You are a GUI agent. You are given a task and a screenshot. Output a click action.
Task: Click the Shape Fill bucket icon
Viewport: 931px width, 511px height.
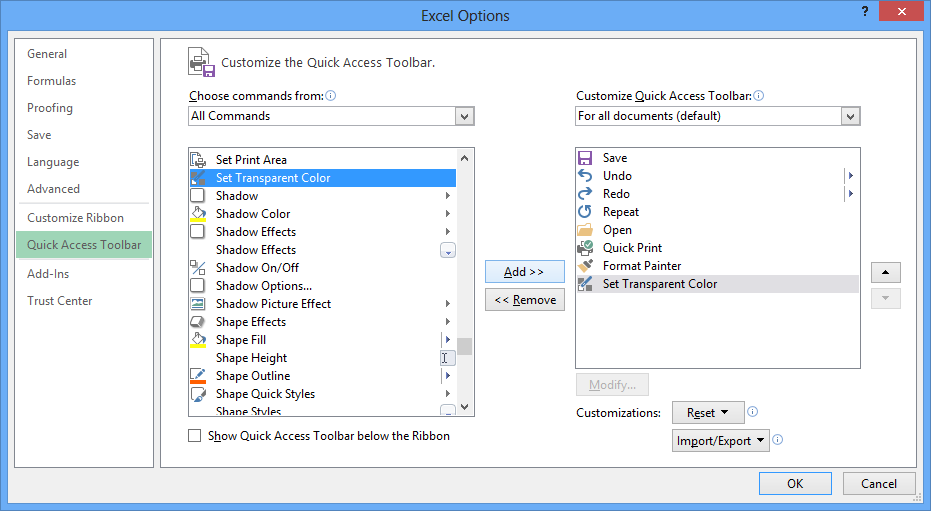(198, 340)
